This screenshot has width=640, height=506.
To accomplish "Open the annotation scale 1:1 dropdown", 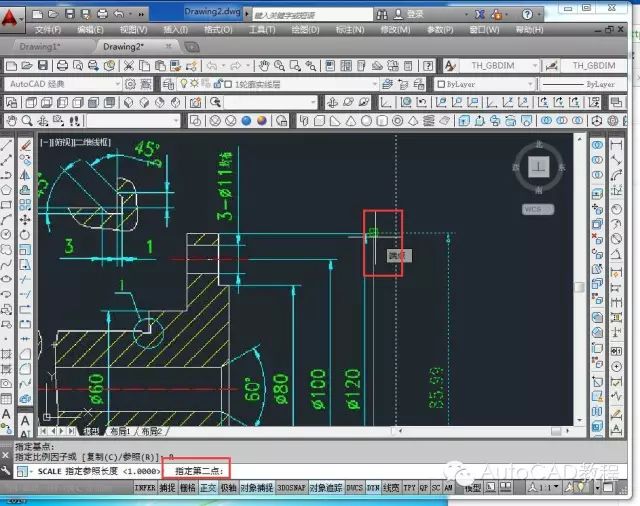I will 544,487.
